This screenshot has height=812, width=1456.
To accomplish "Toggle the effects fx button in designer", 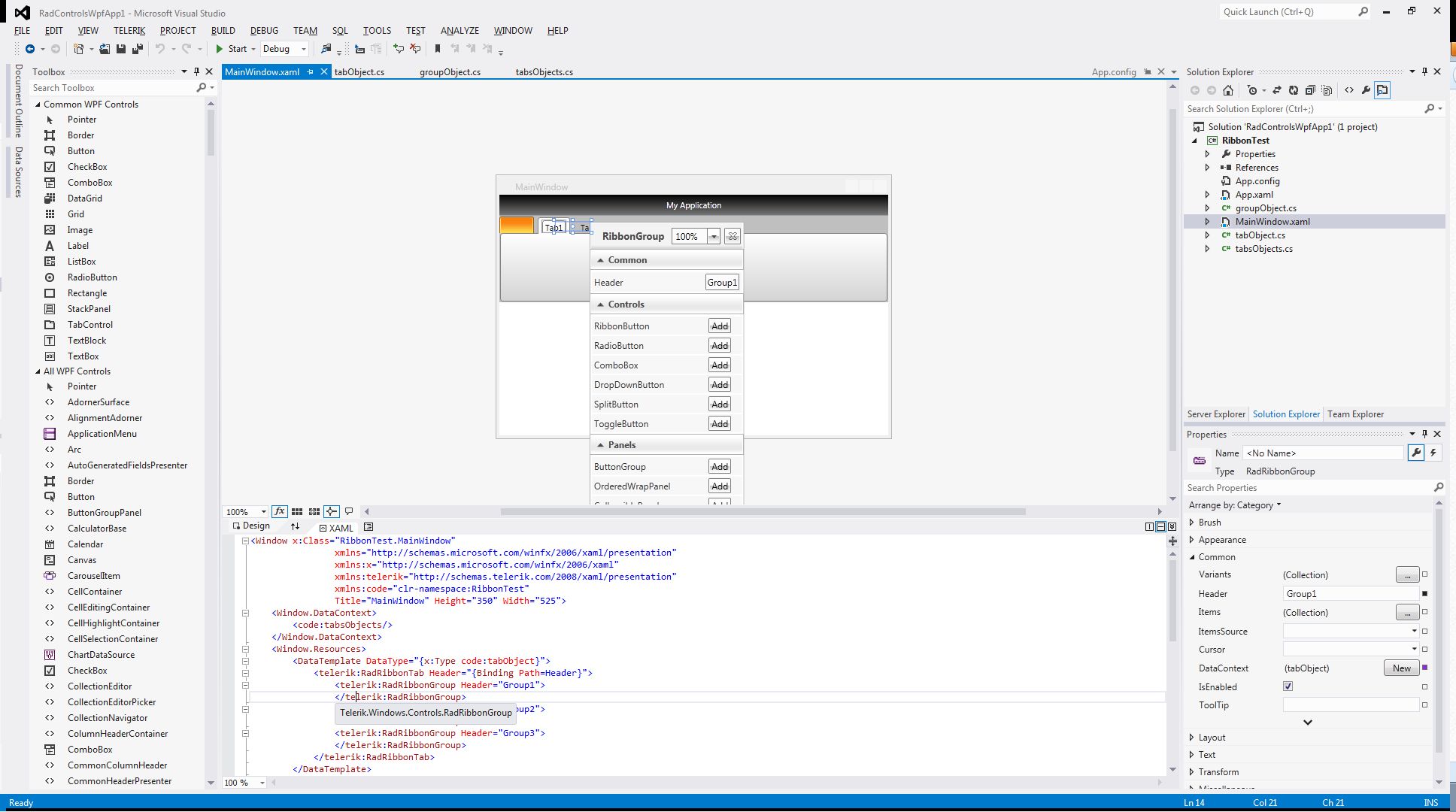I will pyautogui.click(x=279, y=511).
